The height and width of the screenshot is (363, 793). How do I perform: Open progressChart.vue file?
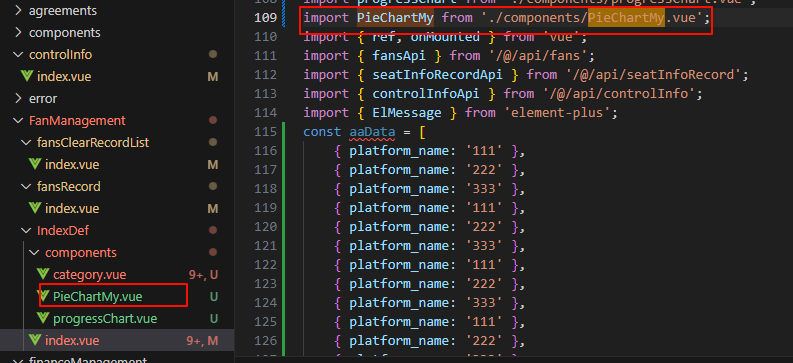[105, 319]
